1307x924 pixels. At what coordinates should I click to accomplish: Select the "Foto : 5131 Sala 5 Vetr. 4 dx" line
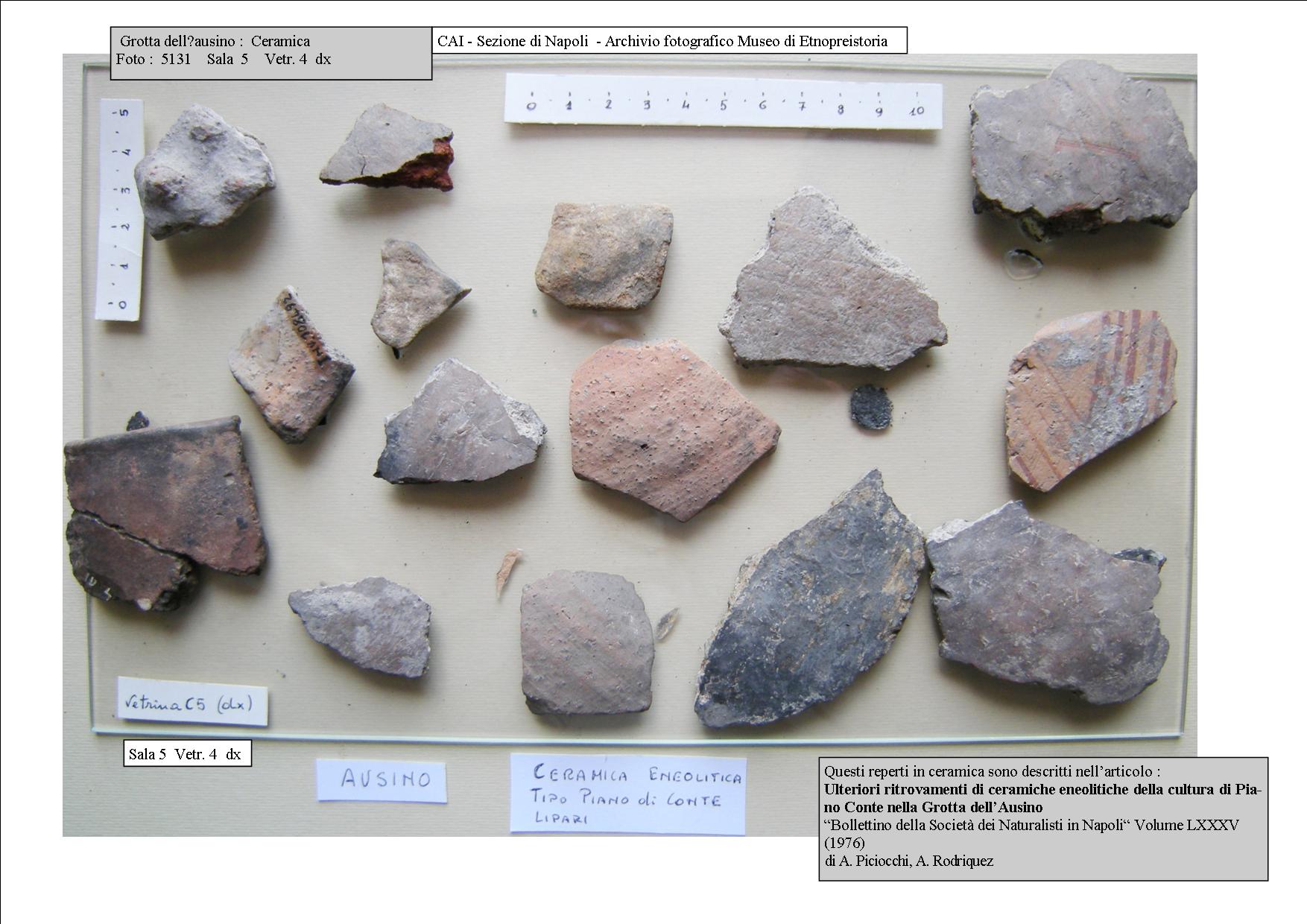224,60
